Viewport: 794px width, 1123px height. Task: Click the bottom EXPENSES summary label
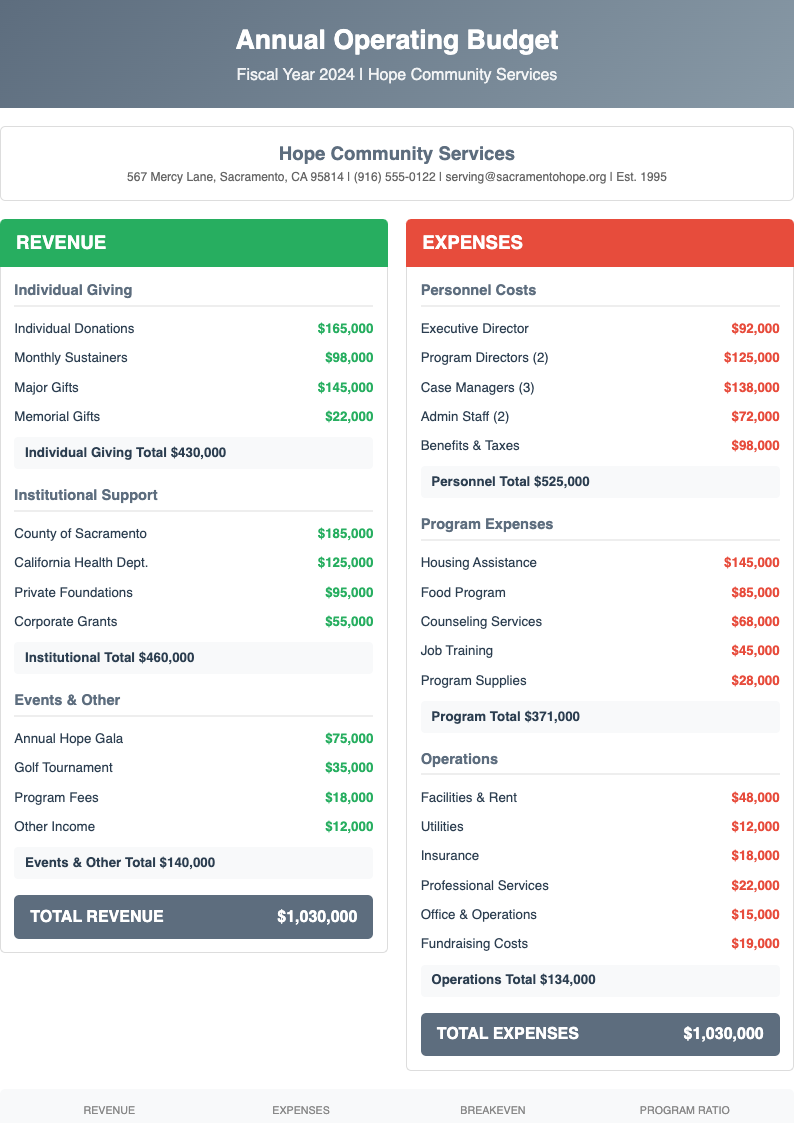301,1110
